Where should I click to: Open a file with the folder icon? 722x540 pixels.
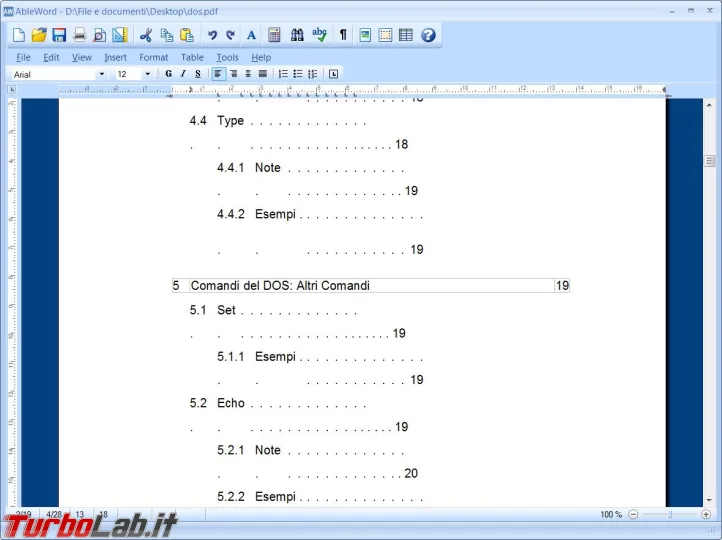tap(39, 35)
